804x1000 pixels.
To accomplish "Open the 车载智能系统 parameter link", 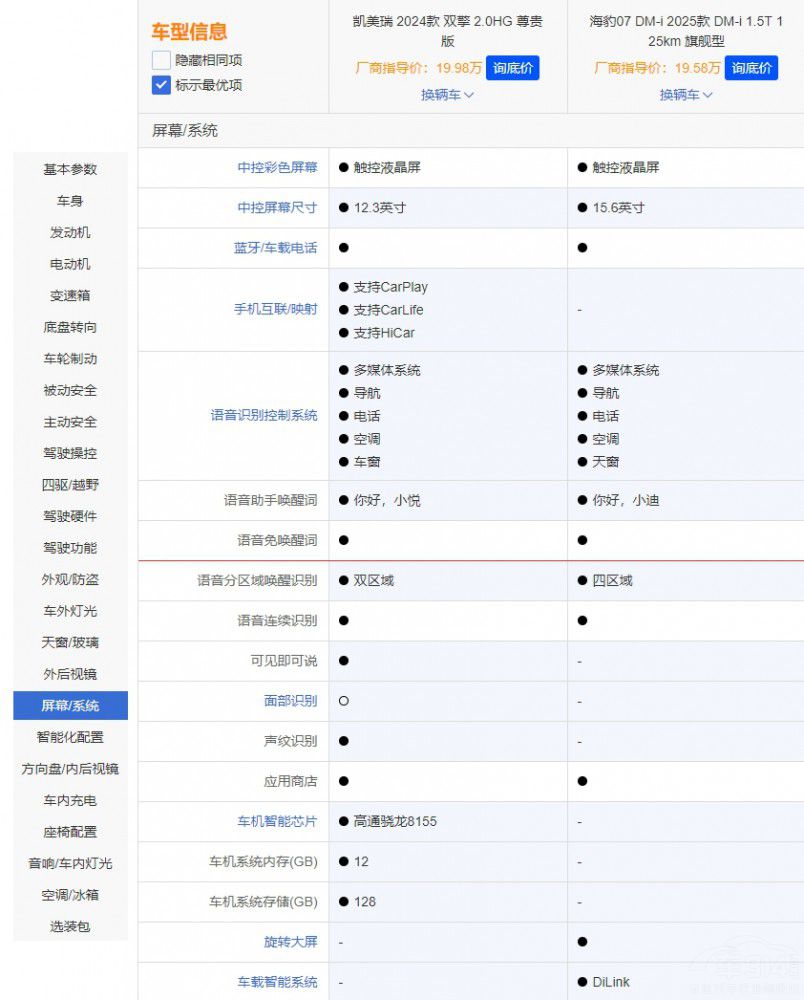I will 277,982.
